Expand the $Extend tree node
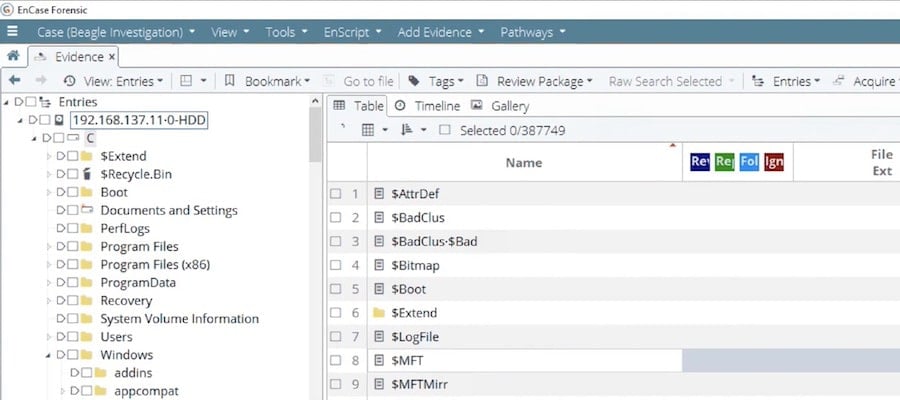Screen dimensions: 900x400 point(49,156)
